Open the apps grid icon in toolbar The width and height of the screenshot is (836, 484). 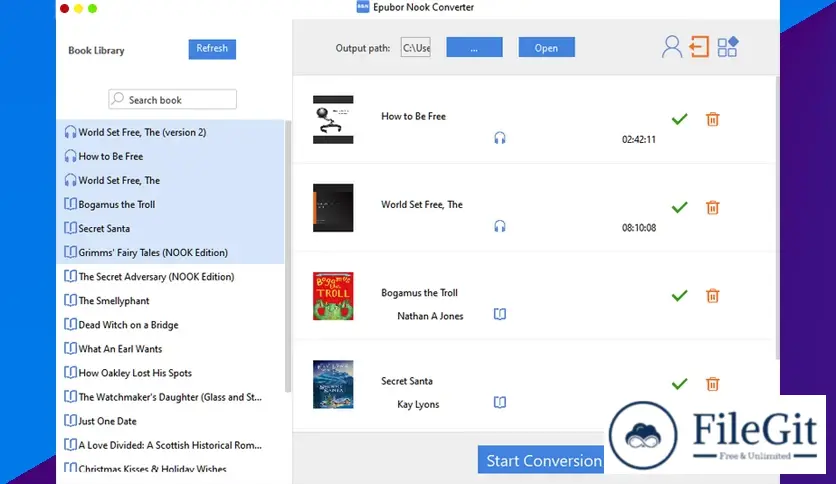tap(727, 46)
